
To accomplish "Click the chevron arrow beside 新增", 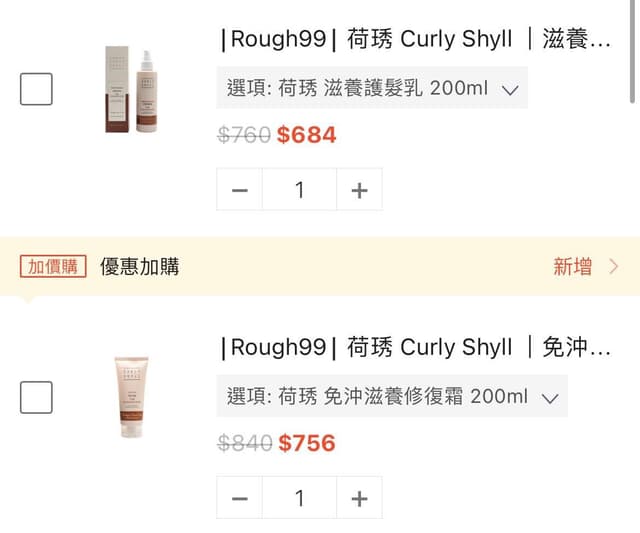I will click(x=614, y=266).
